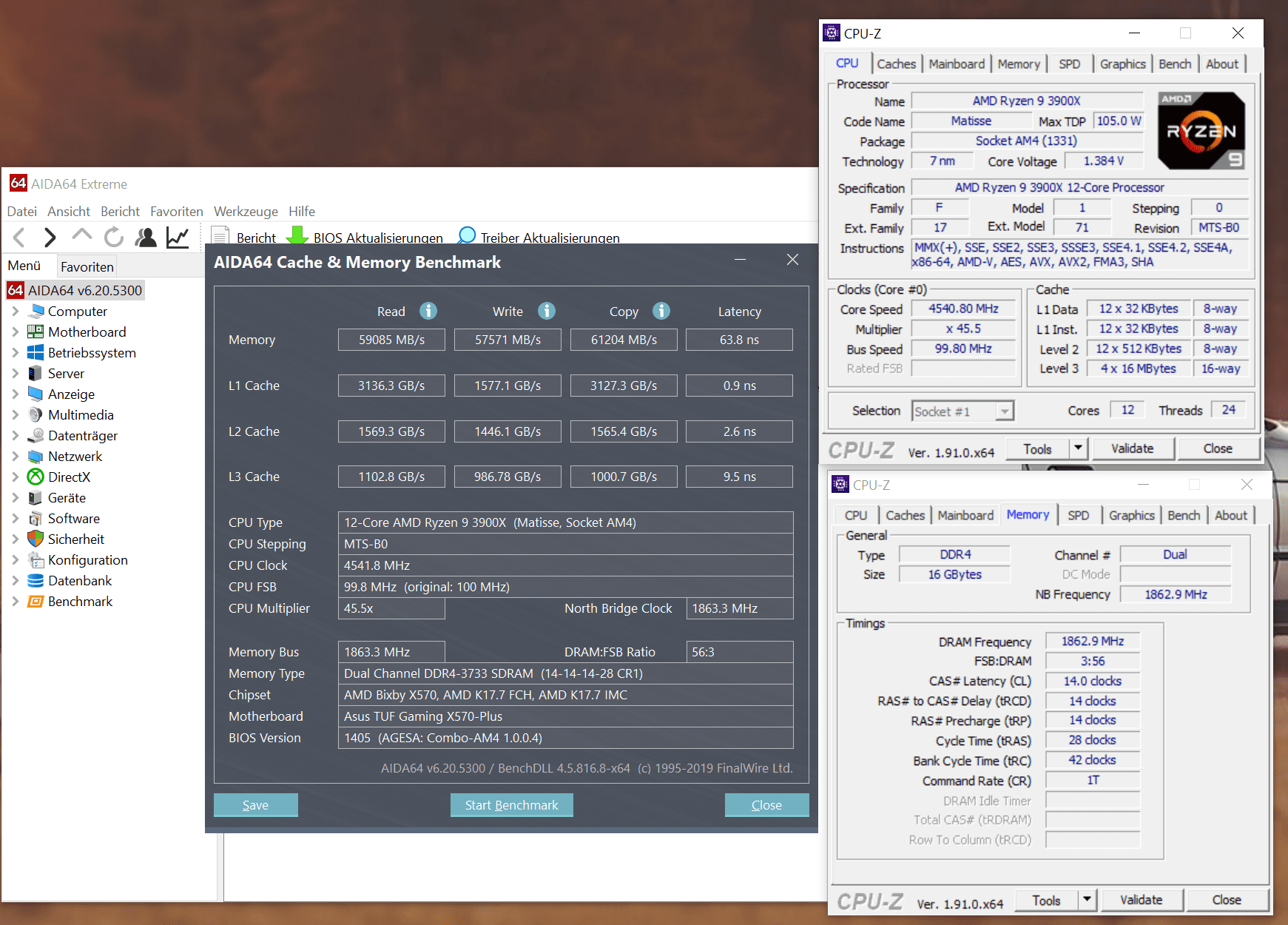Open the SPD tab in lower CPU-Z
The height and width of the screenshot is (925, 1288).
click(x=1078, y=515)
